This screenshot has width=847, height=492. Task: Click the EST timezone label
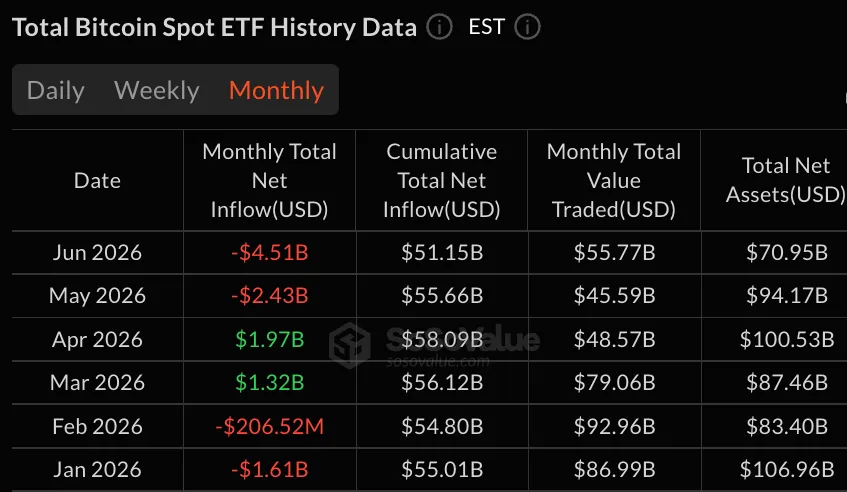click(487, 27)
